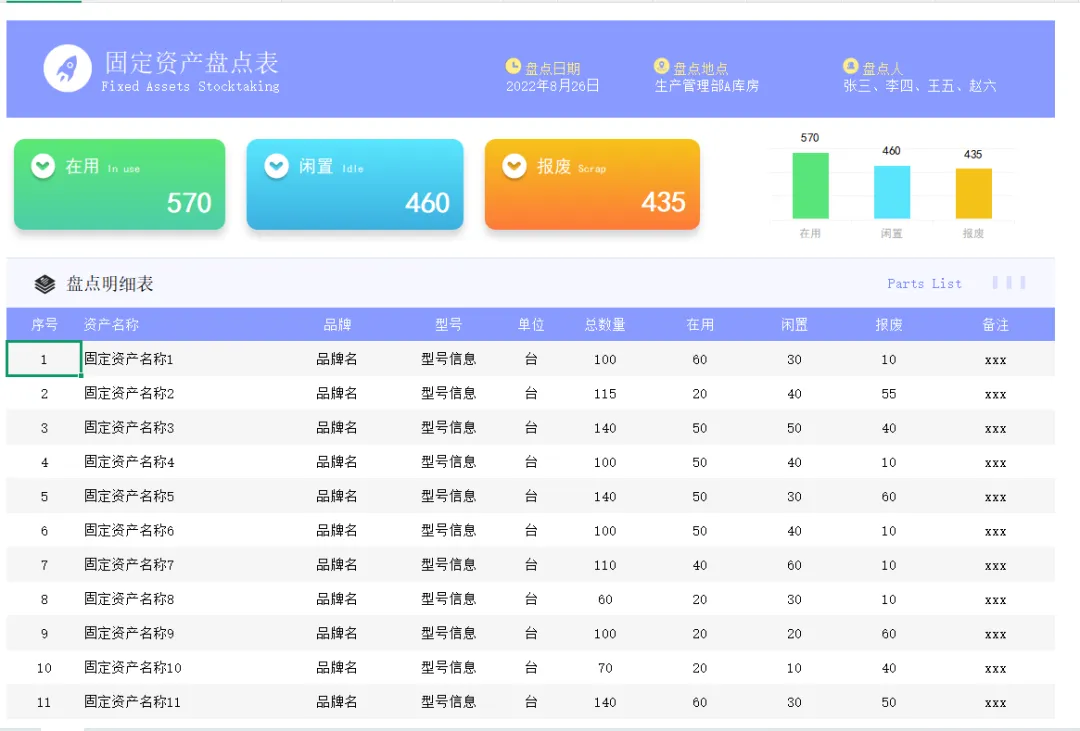Select the selected cell with sequence number 1
The height and width of the screenshot is (731, 1080).
point(44,359)
